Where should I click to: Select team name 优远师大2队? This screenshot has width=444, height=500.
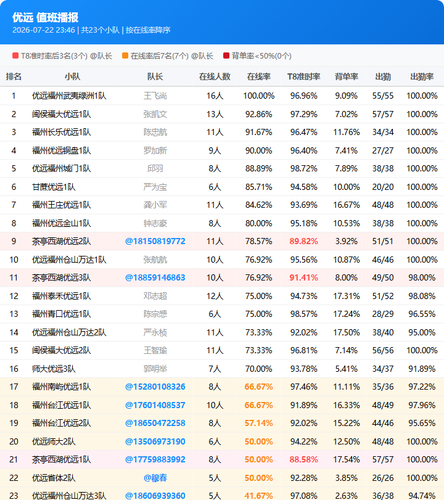pos(54,441)
